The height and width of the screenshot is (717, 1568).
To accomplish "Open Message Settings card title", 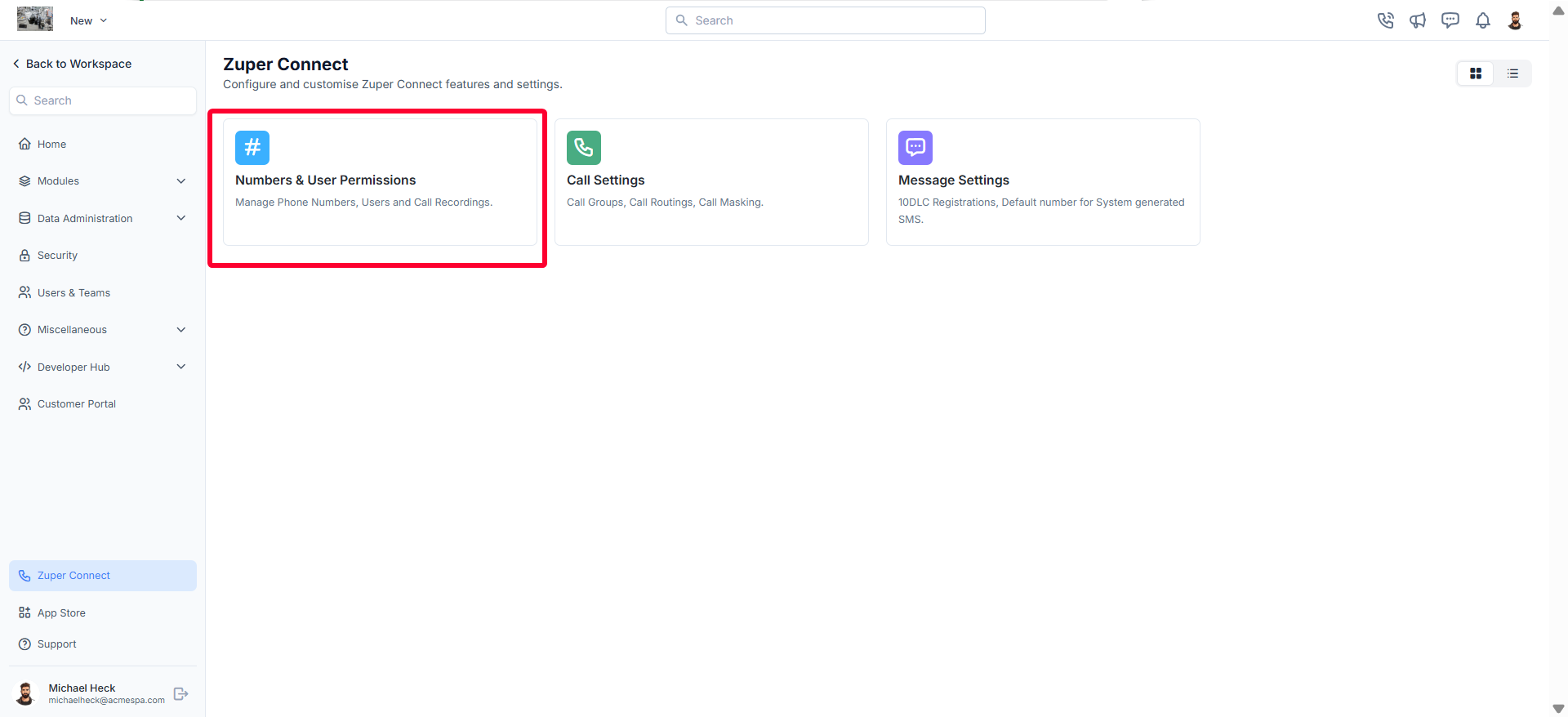I will point(954,180).
